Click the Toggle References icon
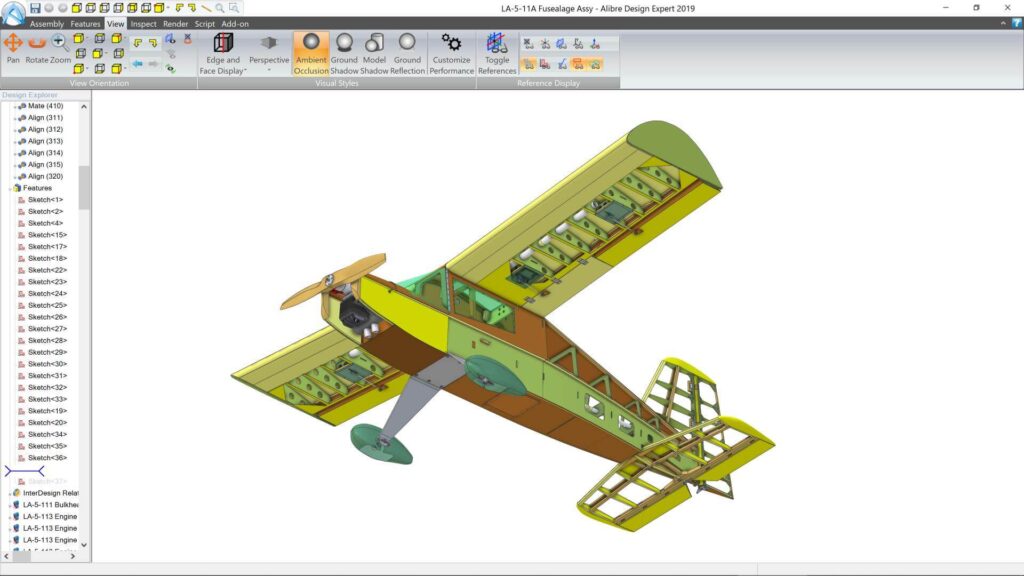1024x576 pixels. 496,50
